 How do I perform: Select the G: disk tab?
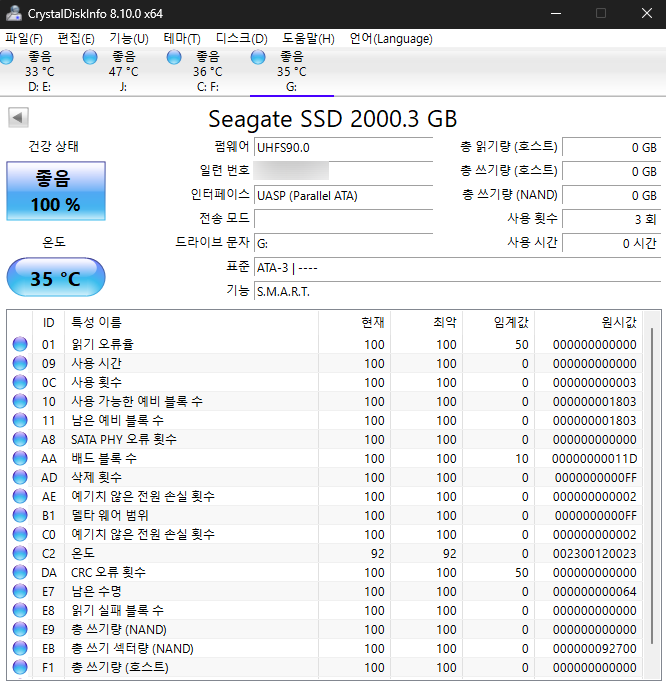click(x=292, y=71)
